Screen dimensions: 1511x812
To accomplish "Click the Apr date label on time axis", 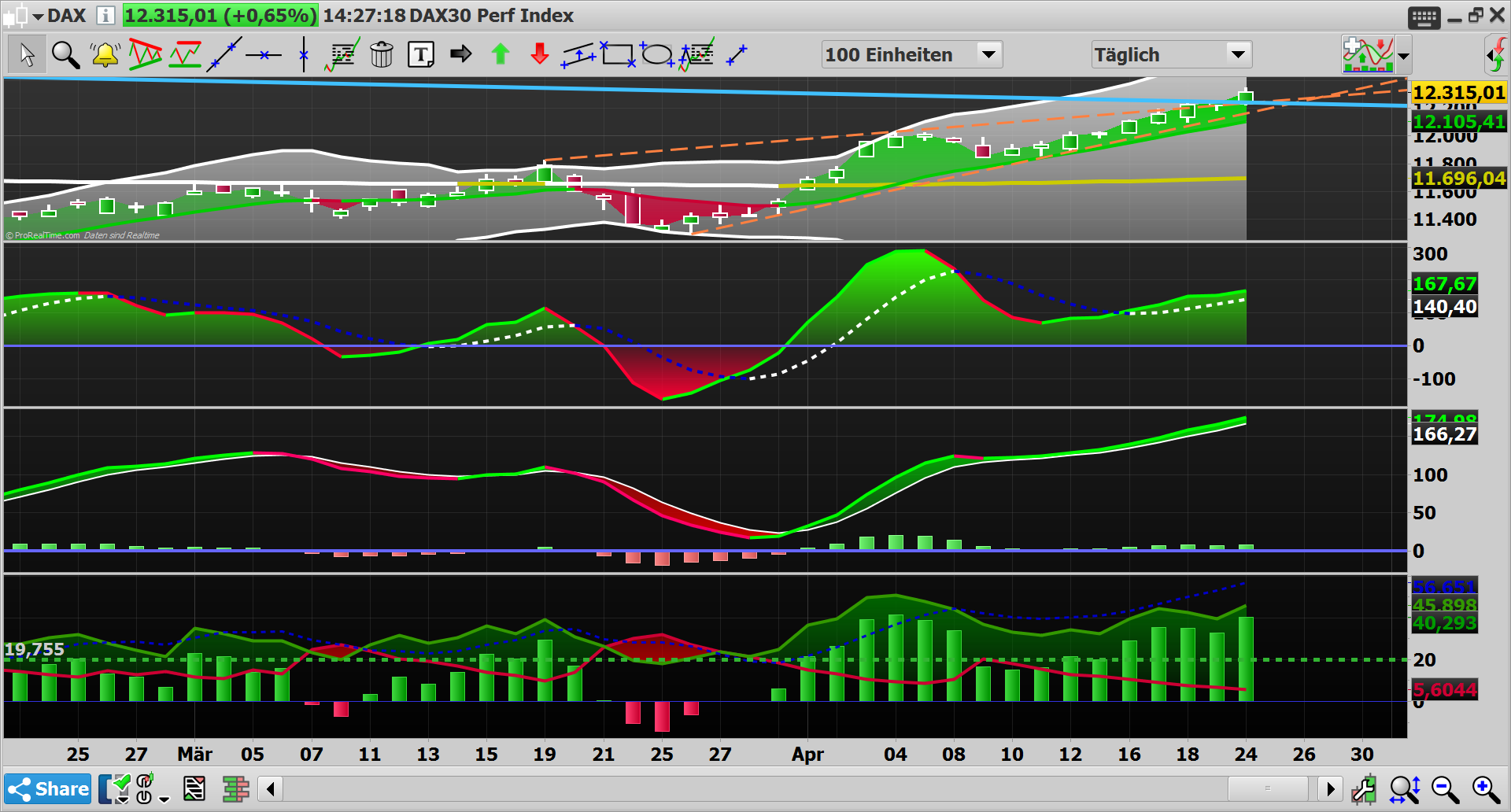I will coord(807,754).
